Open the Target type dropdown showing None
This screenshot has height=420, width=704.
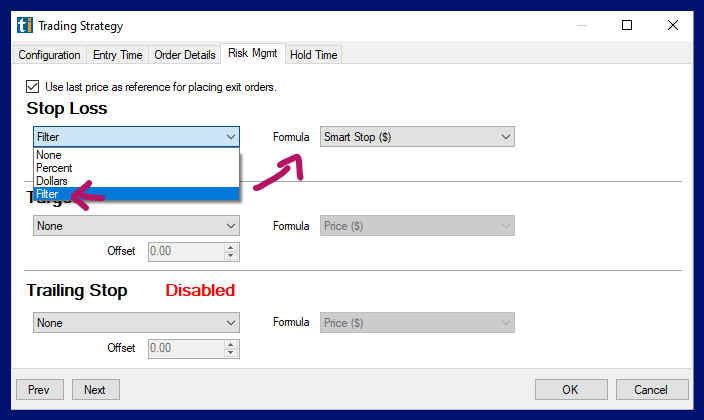pyautogui.click(x=136, y=226)
